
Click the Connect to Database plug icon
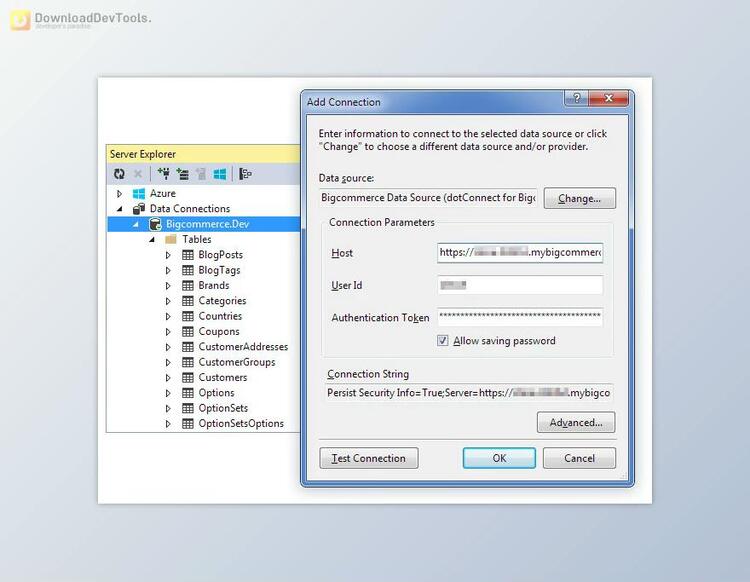pos(164,174)
